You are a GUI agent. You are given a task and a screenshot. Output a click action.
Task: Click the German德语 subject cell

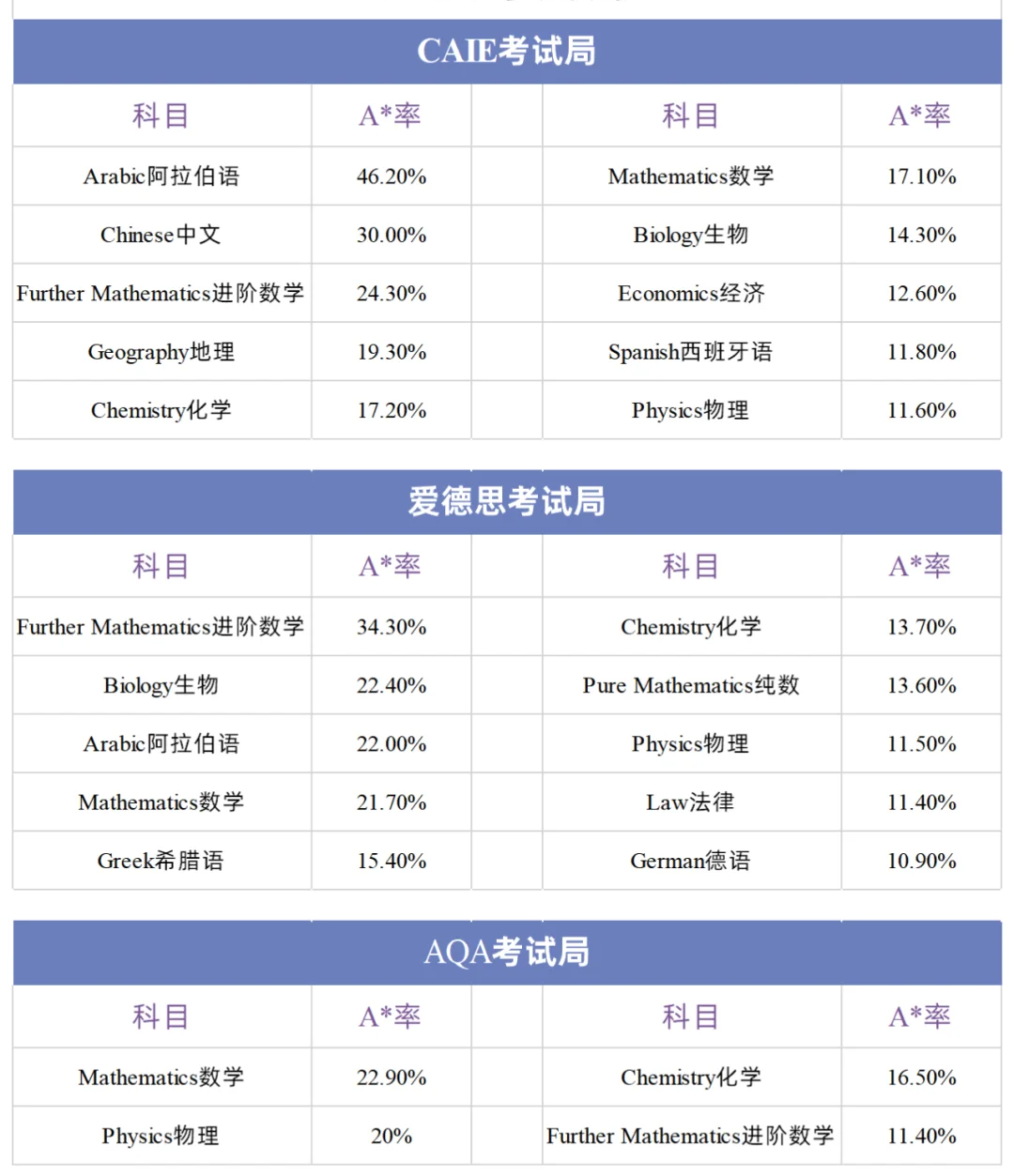coord(691,861)
